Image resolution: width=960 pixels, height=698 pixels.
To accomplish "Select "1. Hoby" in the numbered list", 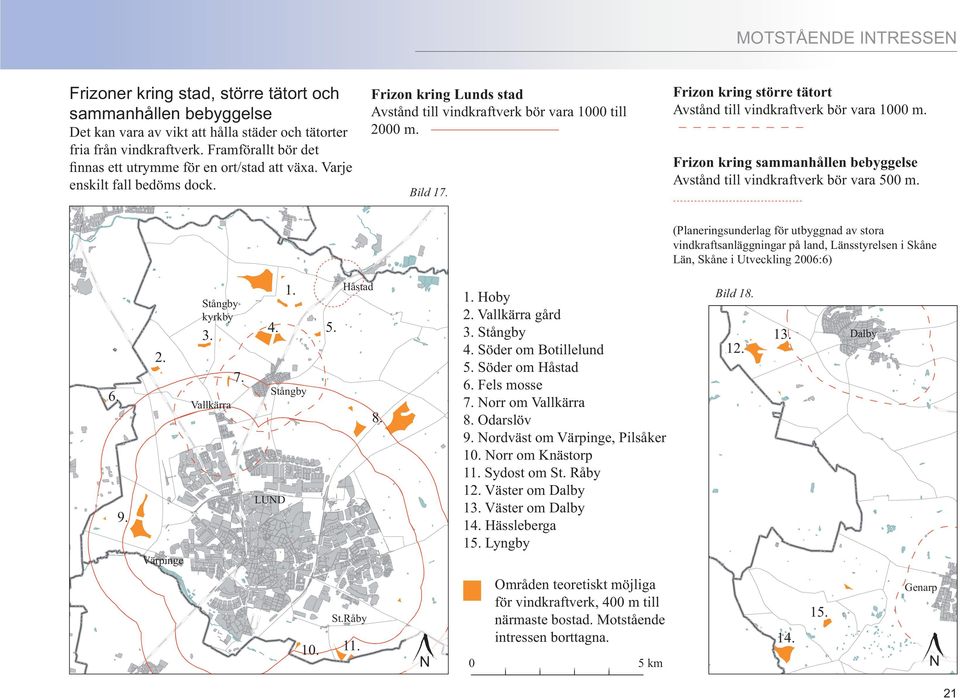I will [x=487, y=297].
